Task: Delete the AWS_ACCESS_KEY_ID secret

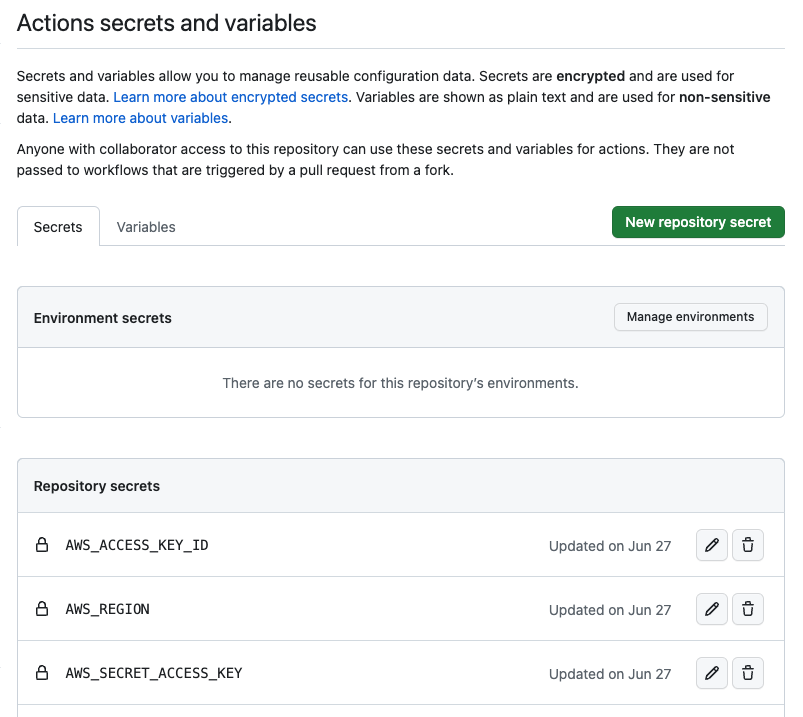Action: coord(748,546)
